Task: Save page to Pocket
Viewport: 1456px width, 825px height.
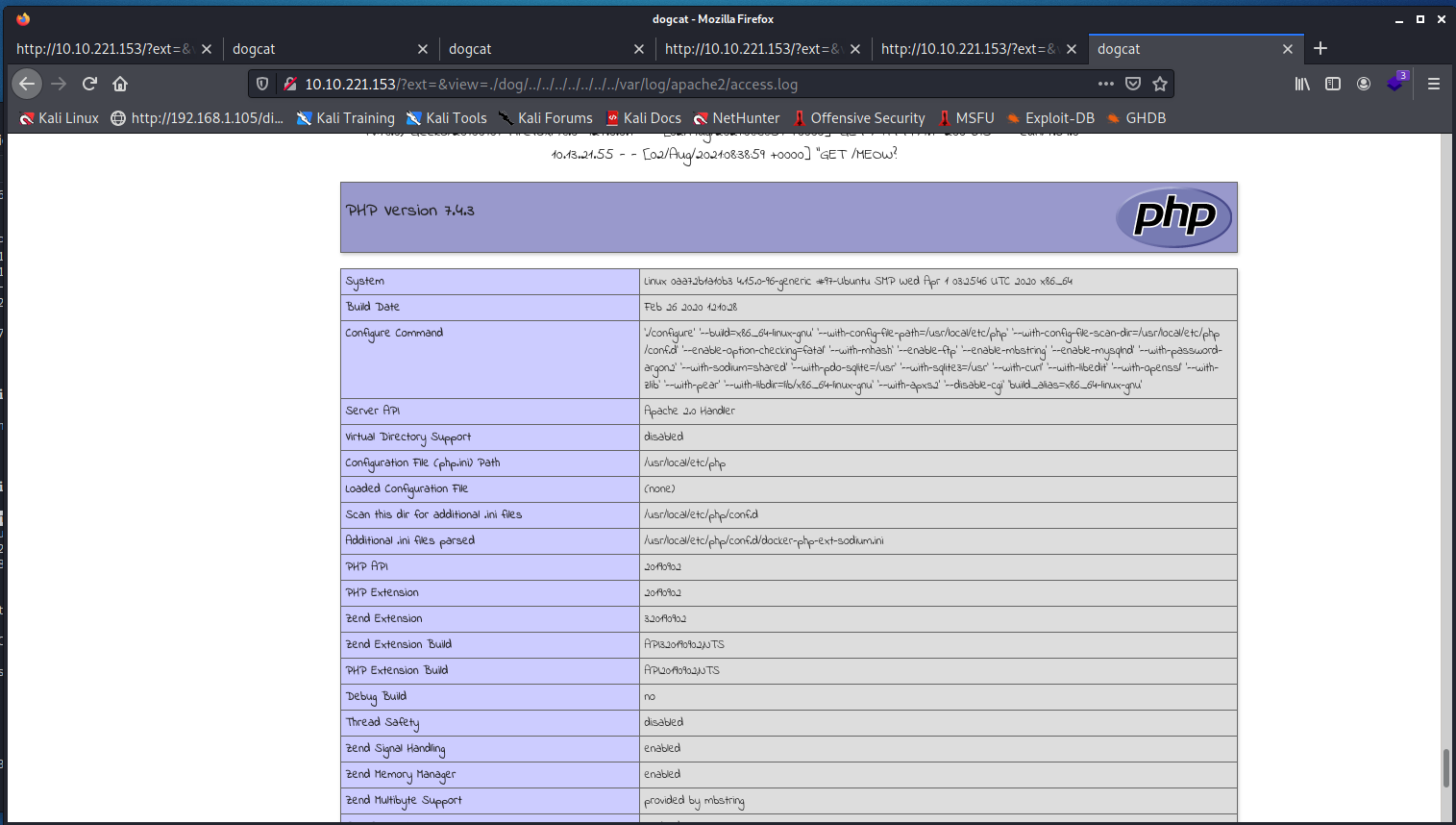Action: click(x=1133, y=84)
